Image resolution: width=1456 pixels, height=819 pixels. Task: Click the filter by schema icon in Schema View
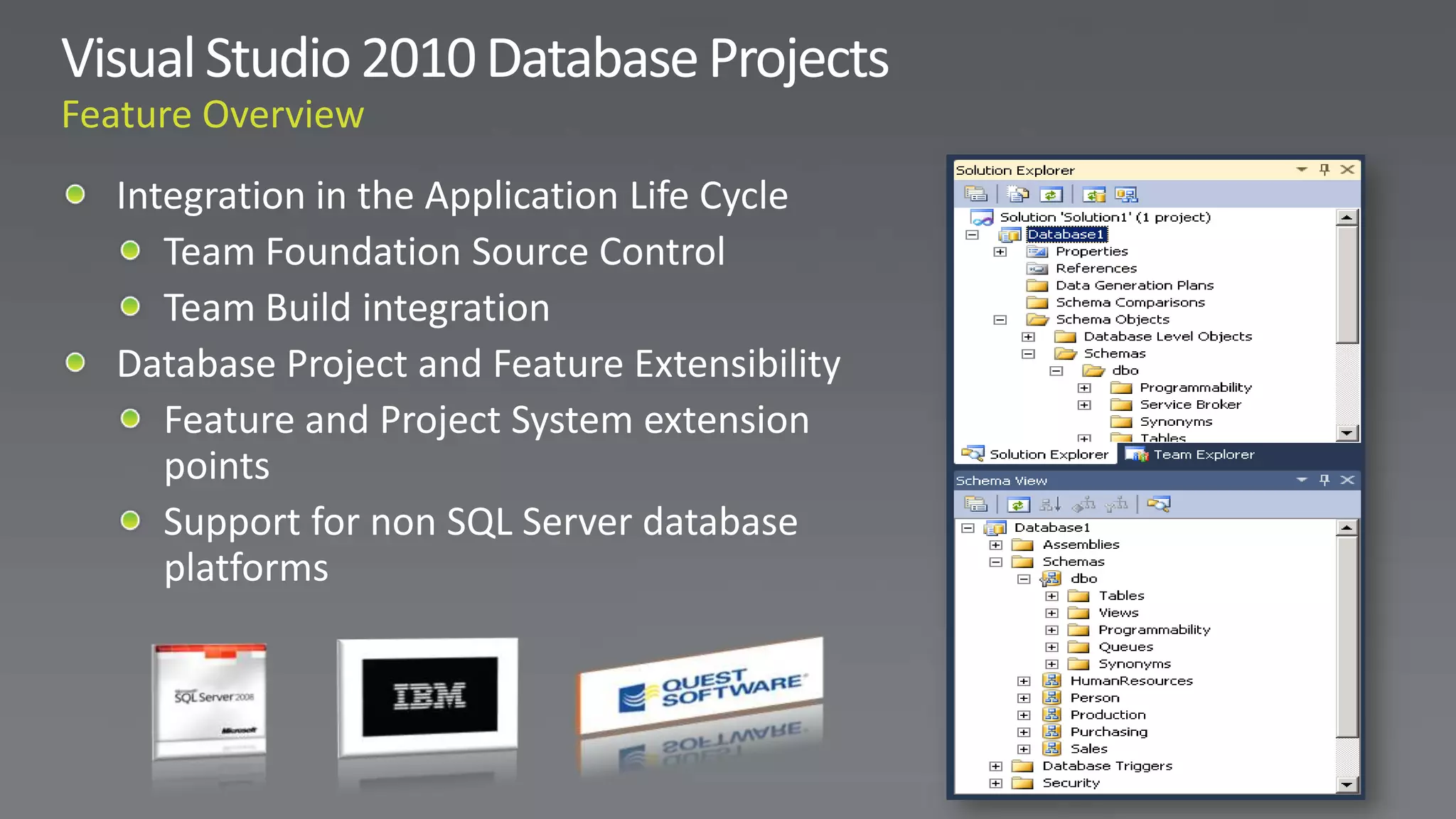(1117, 504)
